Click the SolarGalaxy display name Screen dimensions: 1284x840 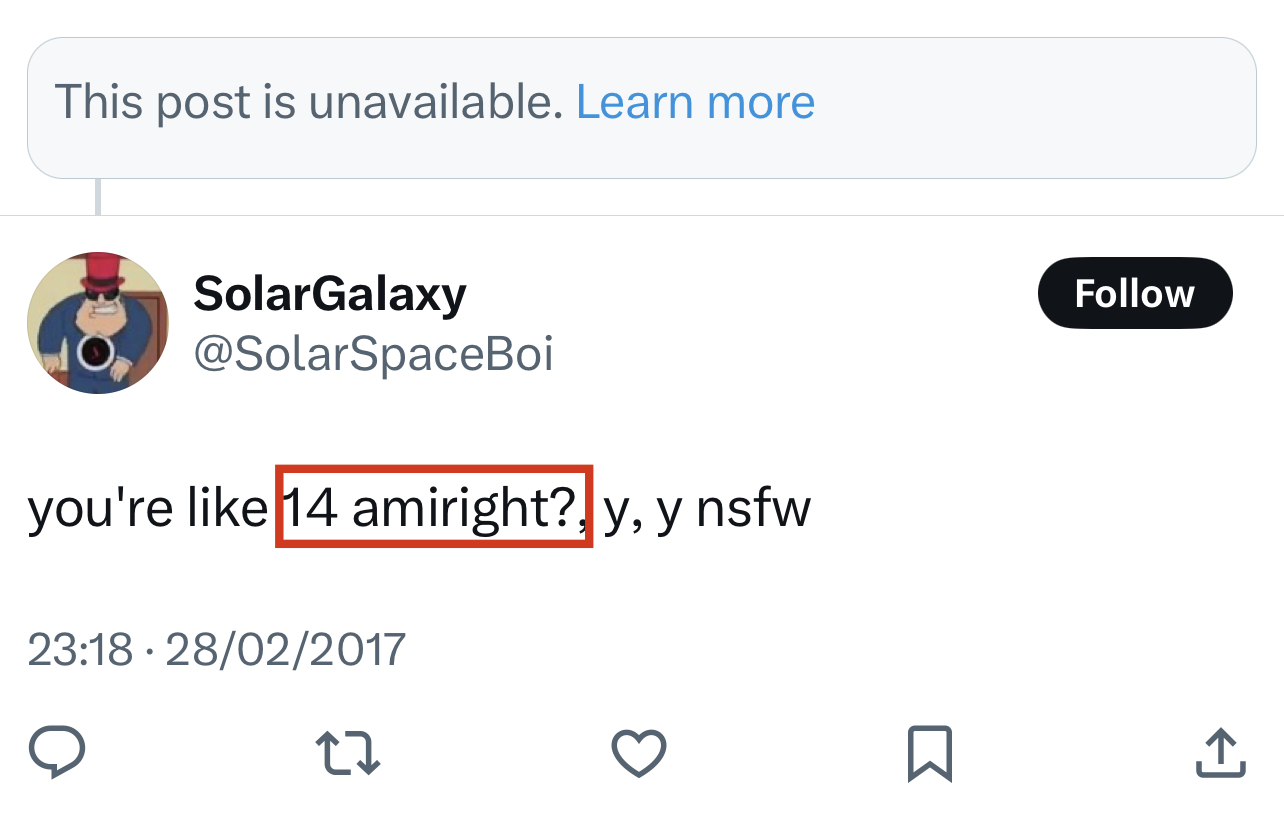[330, 293]
